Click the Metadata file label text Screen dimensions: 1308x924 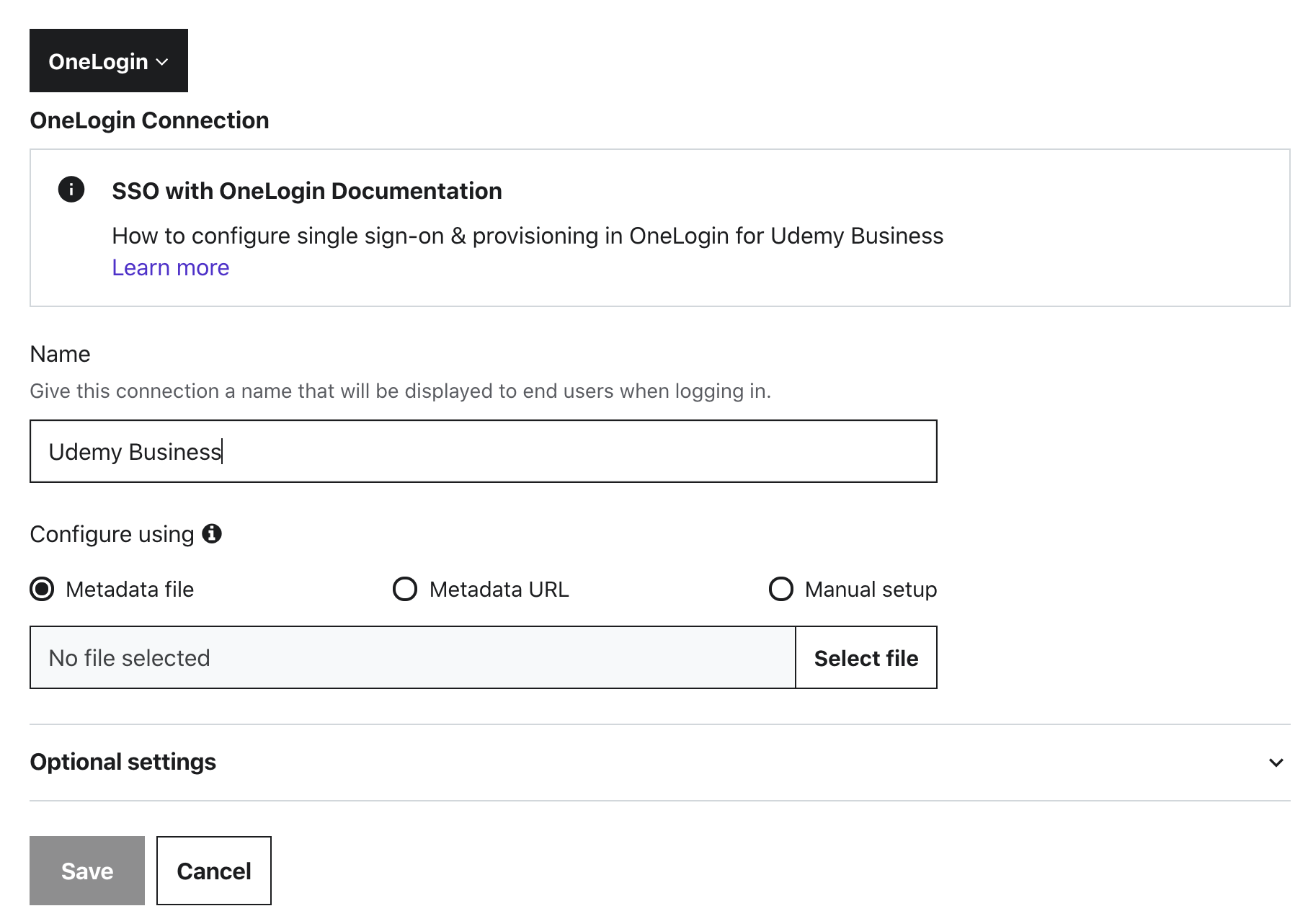click(x=130, y=590)
